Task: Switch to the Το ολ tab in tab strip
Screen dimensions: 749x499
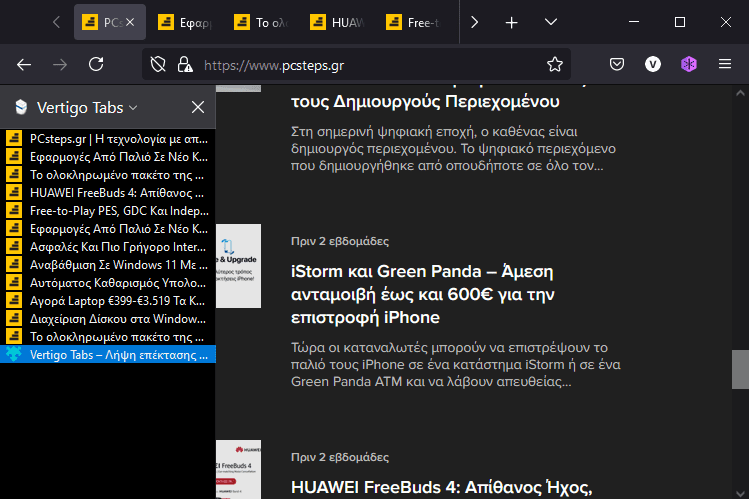Action: coord(261,22)
